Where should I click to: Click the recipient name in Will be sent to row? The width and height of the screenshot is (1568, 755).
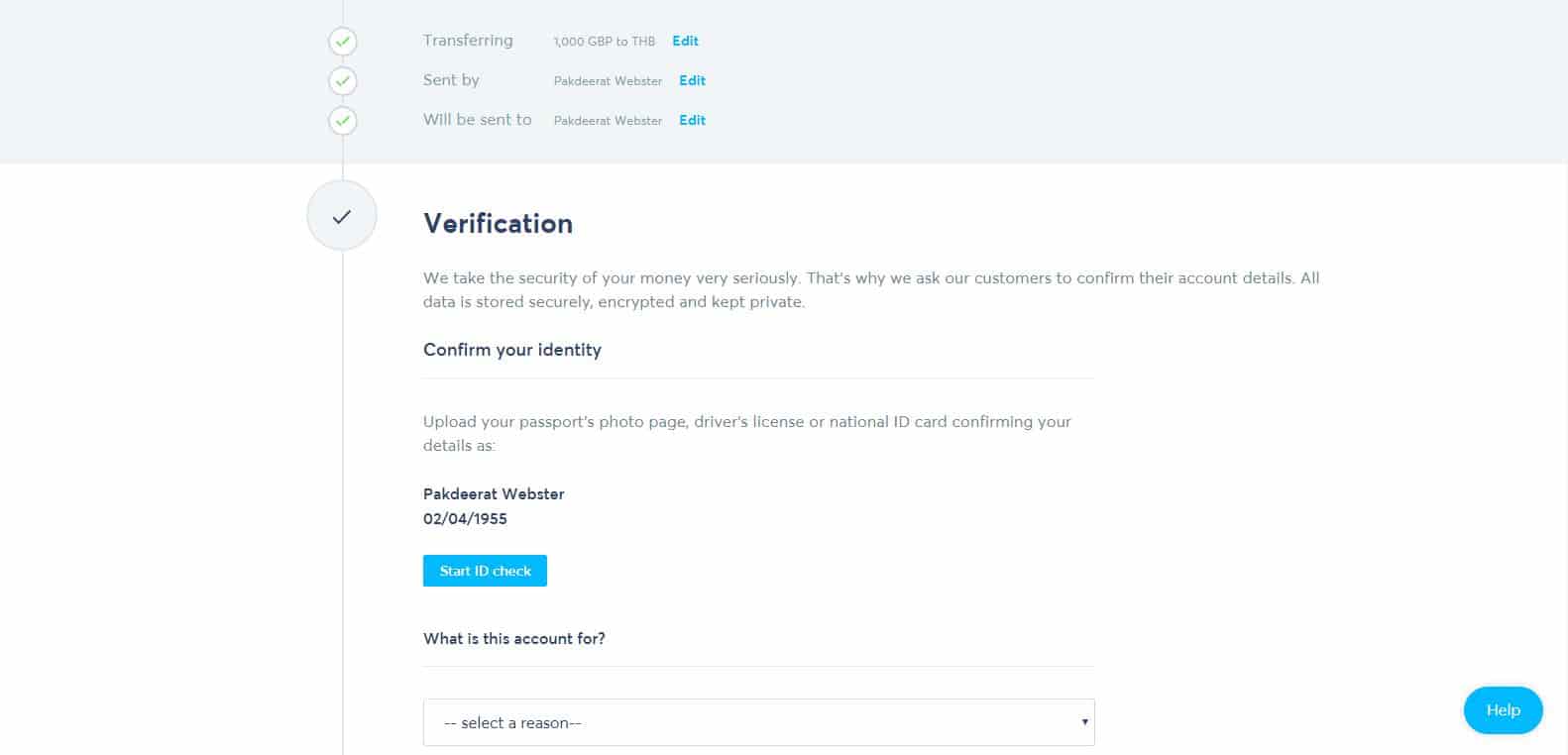click(608, 121)
